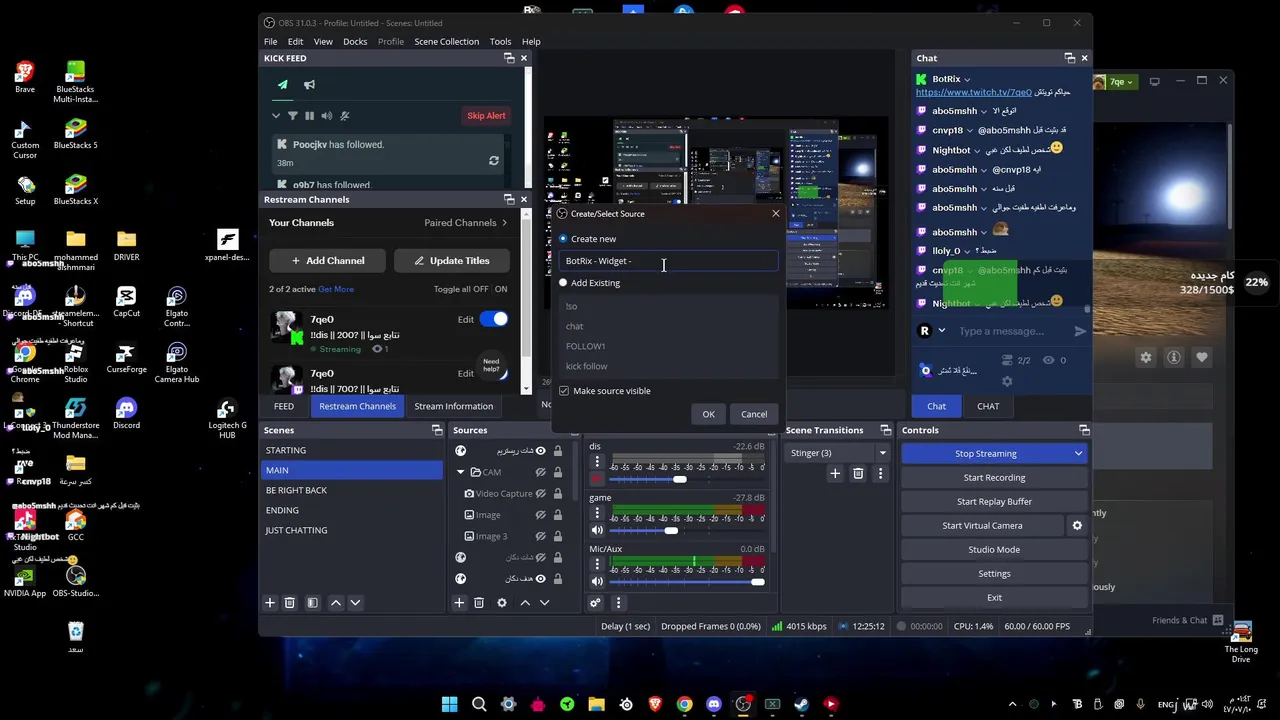This screenshot has width=1280, height=720.
Task: Click the game volume slider handle
Action: coord(671,530)
